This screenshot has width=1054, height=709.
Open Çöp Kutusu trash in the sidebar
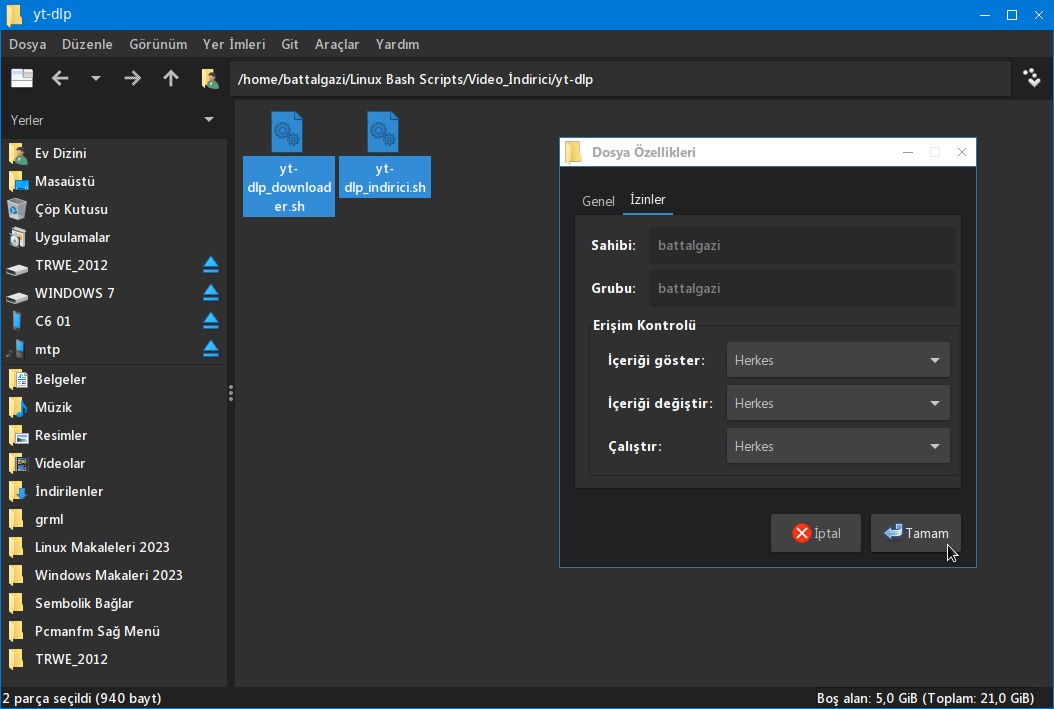[x=114, y=210]
